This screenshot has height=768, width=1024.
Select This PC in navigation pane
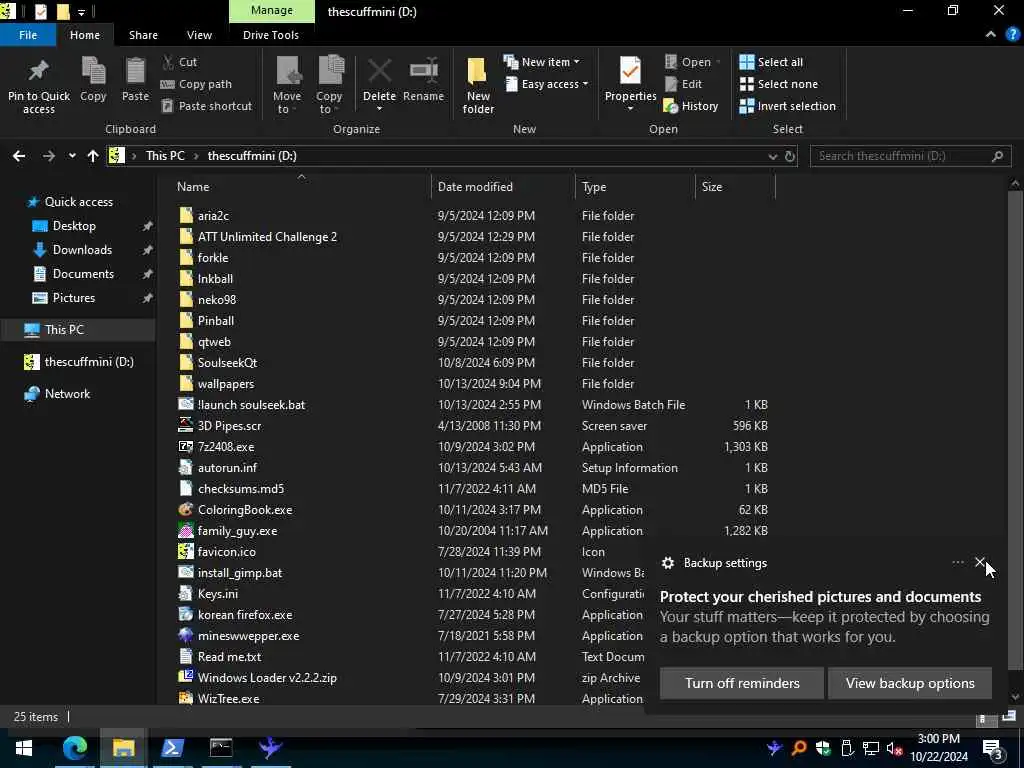click(x=64, y=330)
